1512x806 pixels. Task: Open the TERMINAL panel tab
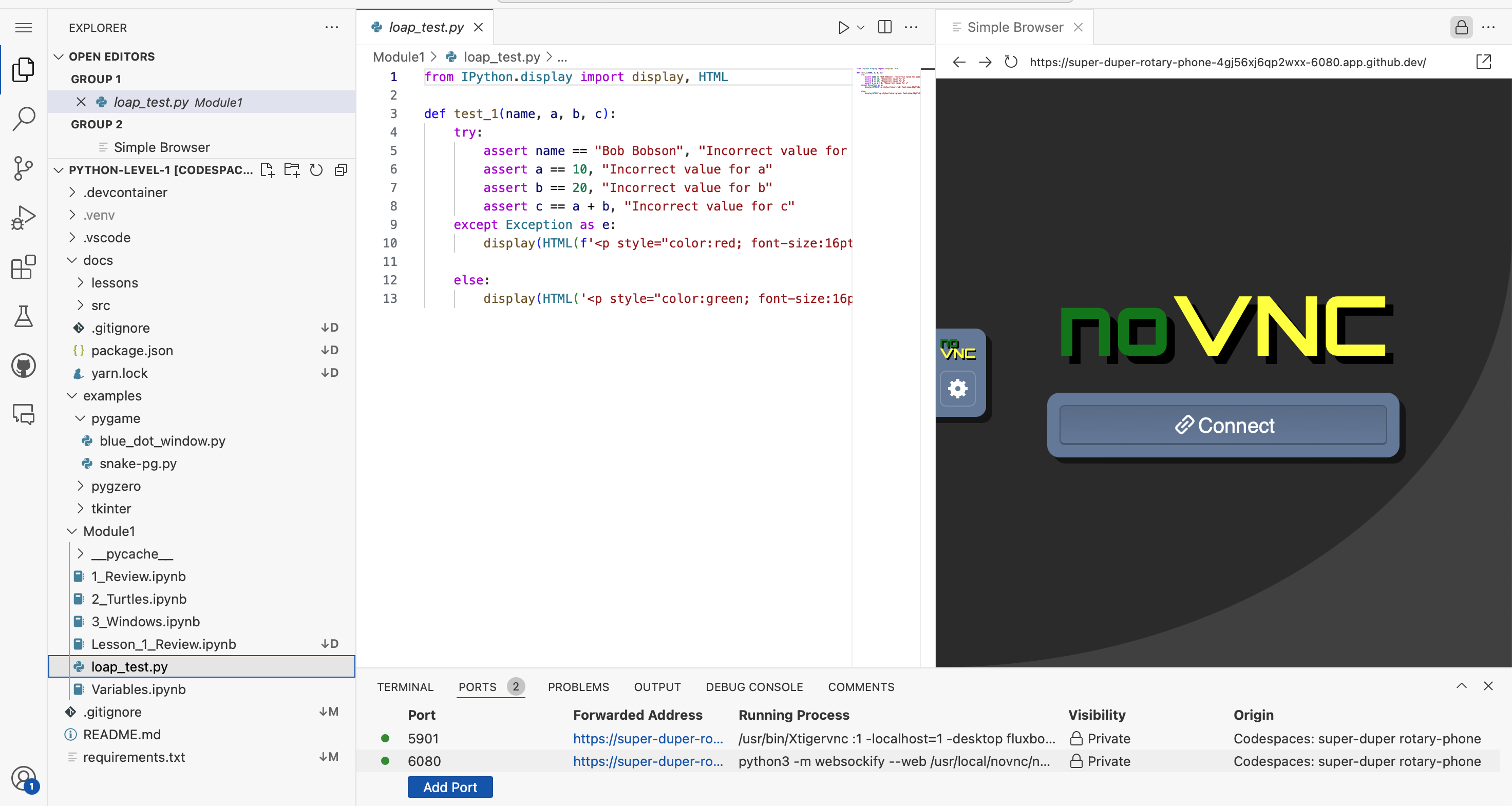point(405,687)
